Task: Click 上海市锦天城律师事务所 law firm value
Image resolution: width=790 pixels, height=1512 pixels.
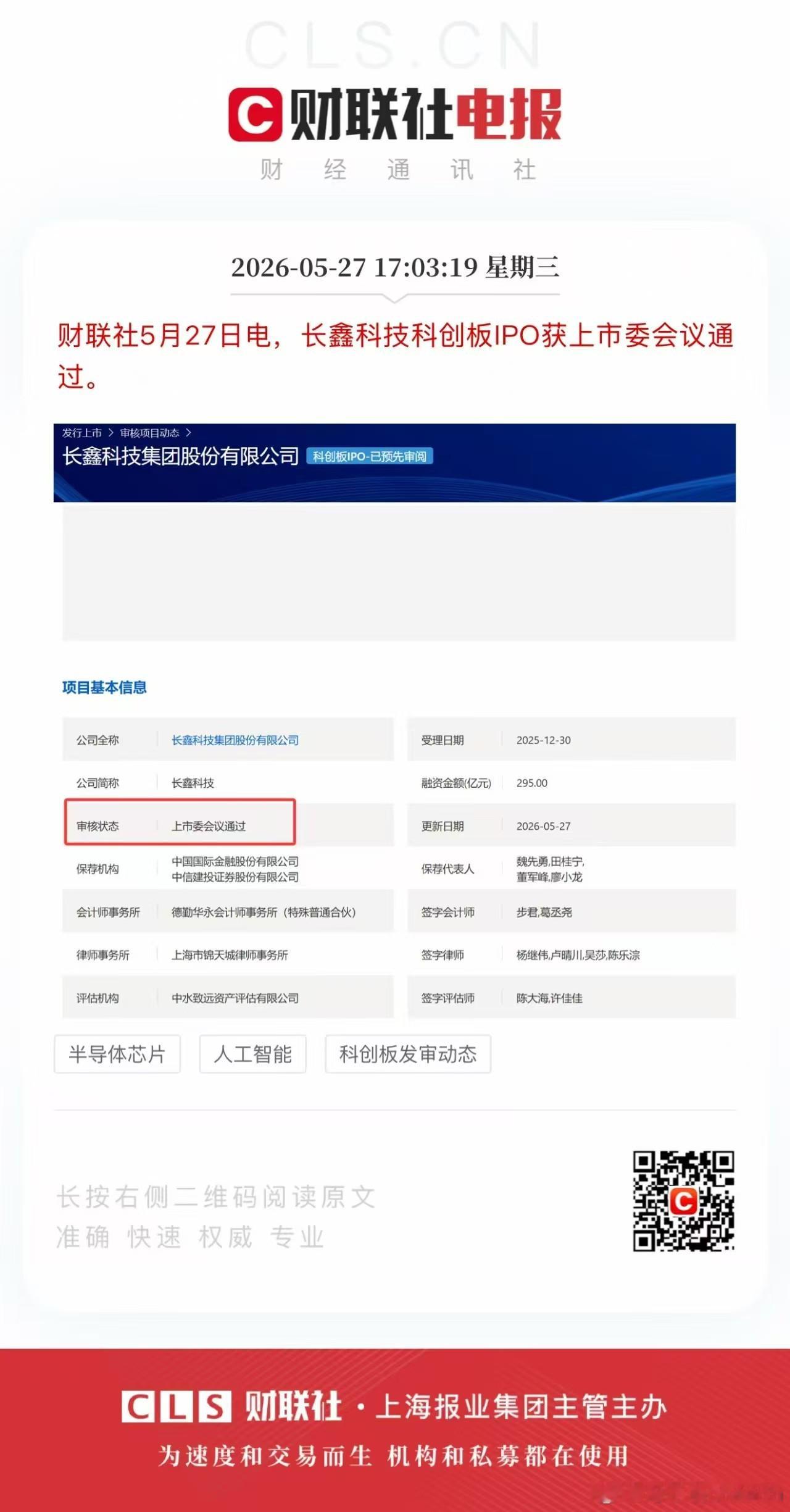Action: click(230, 955)
